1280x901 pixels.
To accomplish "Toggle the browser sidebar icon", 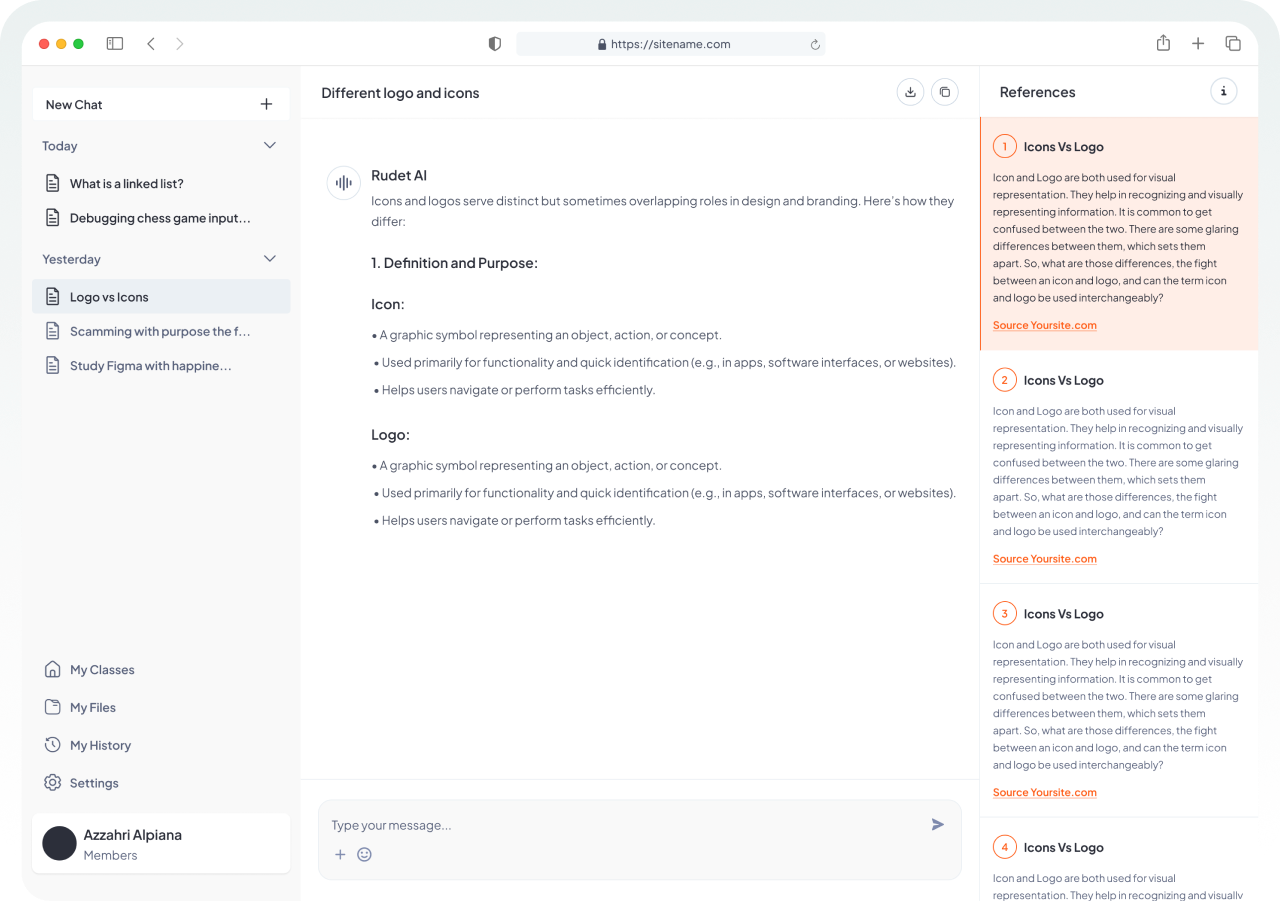I will coord(115,44).
